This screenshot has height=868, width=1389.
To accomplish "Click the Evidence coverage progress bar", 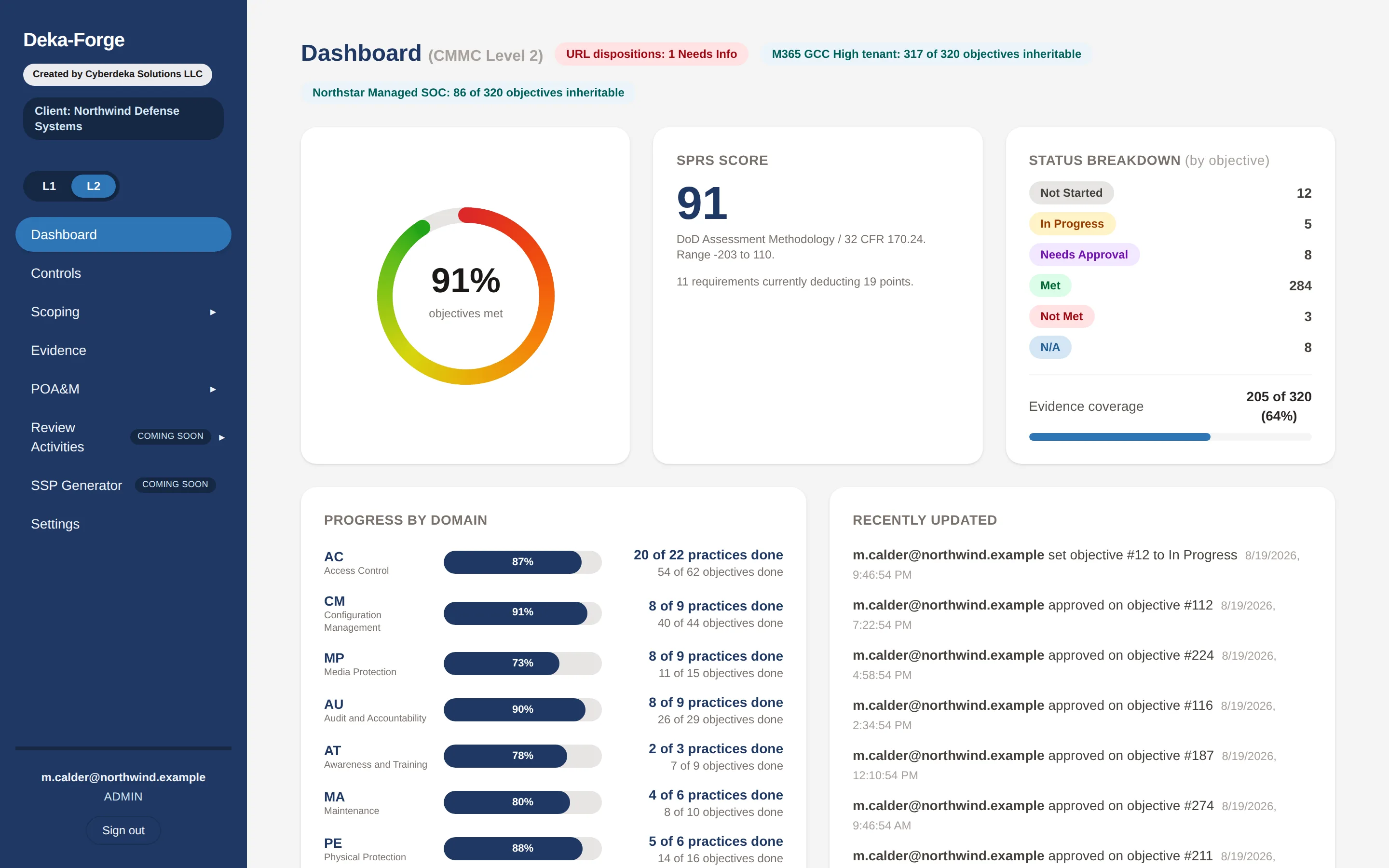I will coord(1170,437).
